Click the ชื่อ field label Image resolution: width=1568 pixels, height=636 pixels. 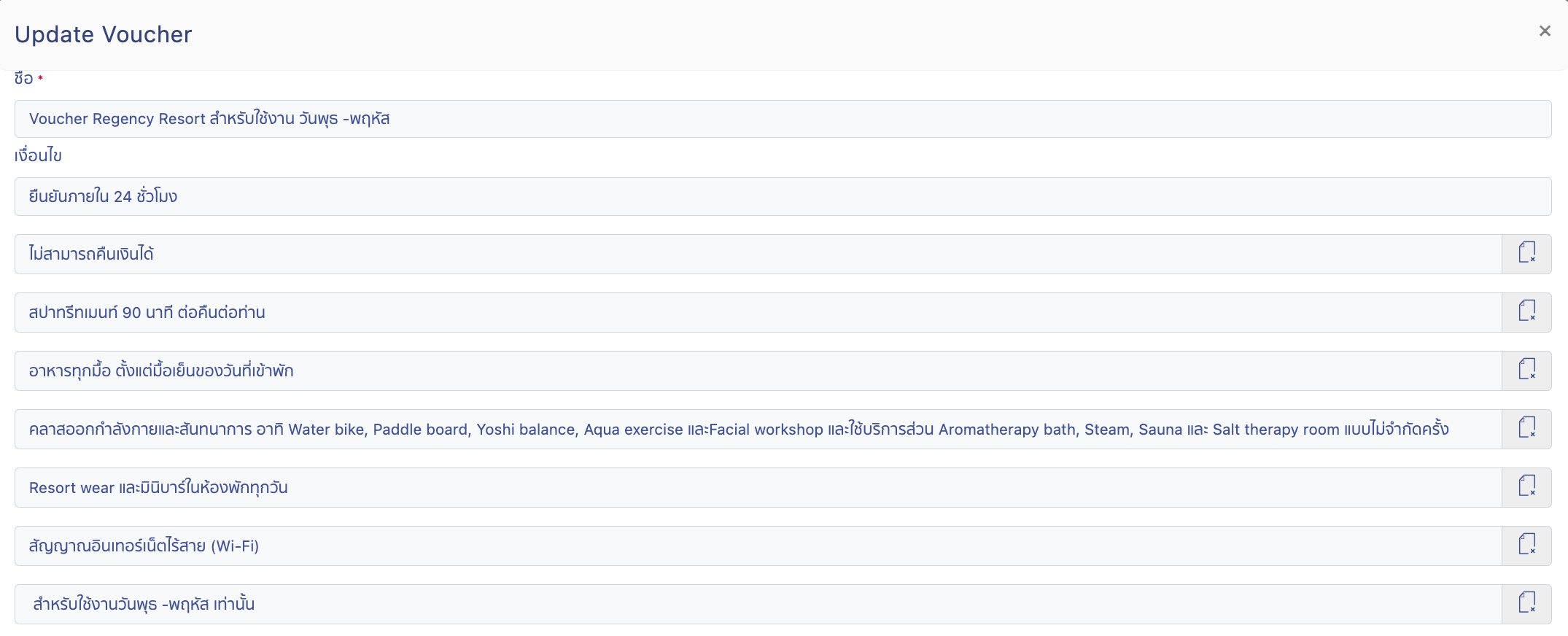(24, 78)
